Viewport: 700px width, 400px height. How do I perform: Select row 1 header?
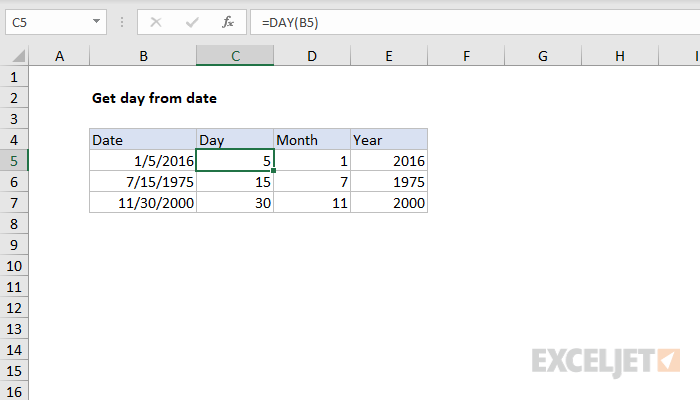click(x=14, y=77)
